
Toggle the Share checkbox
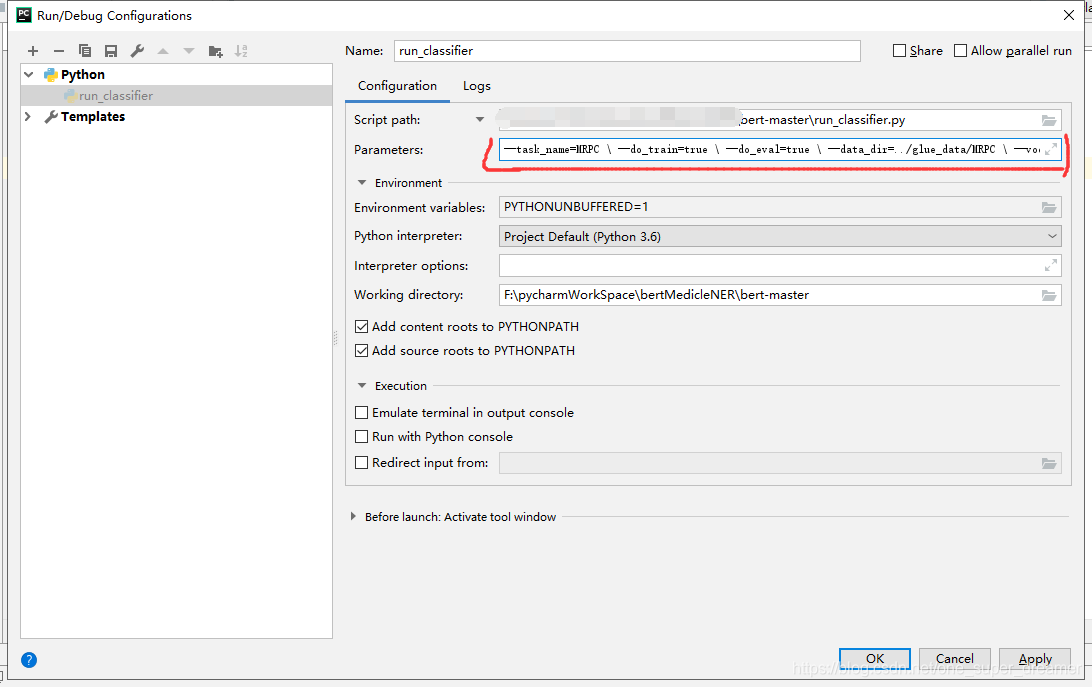pyautogui.click(x=899, y=51)
